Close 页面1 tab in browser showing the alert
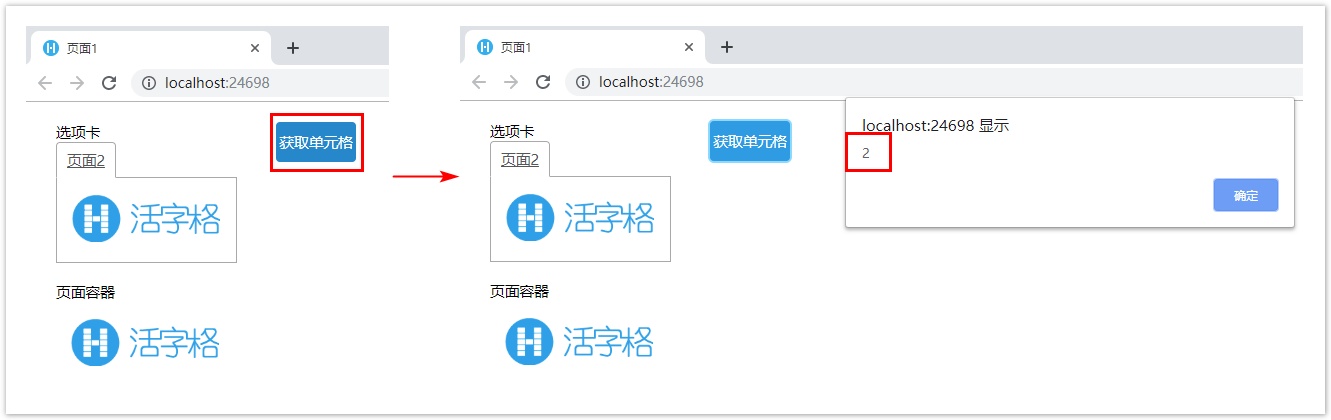Image resolution: width=1331 pixels, height=420 pixels. pyautogui.click(x=689, y=47)
